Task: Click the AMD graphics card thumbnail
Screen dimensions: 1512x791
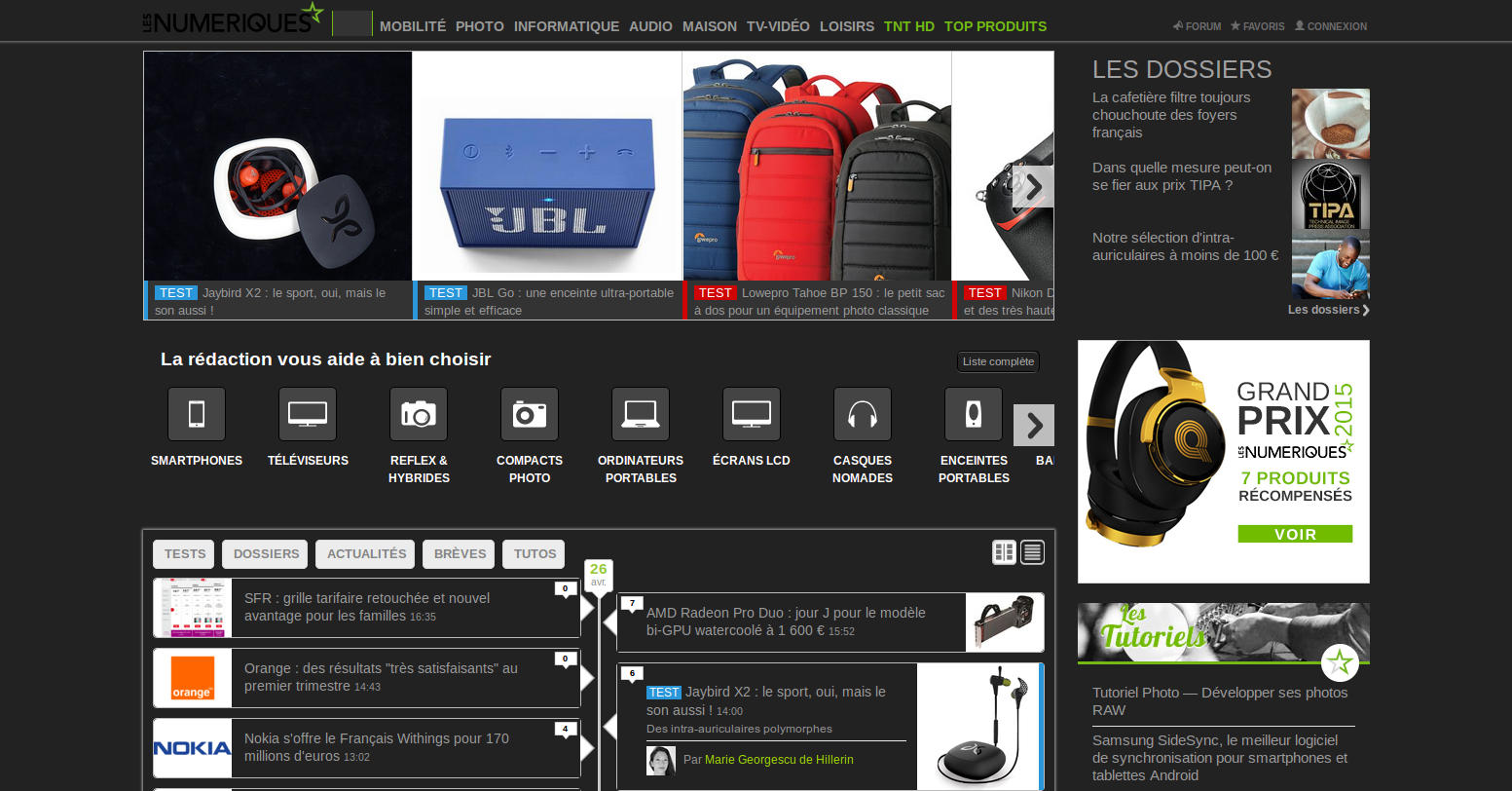Action: (x=1005, y=622)
